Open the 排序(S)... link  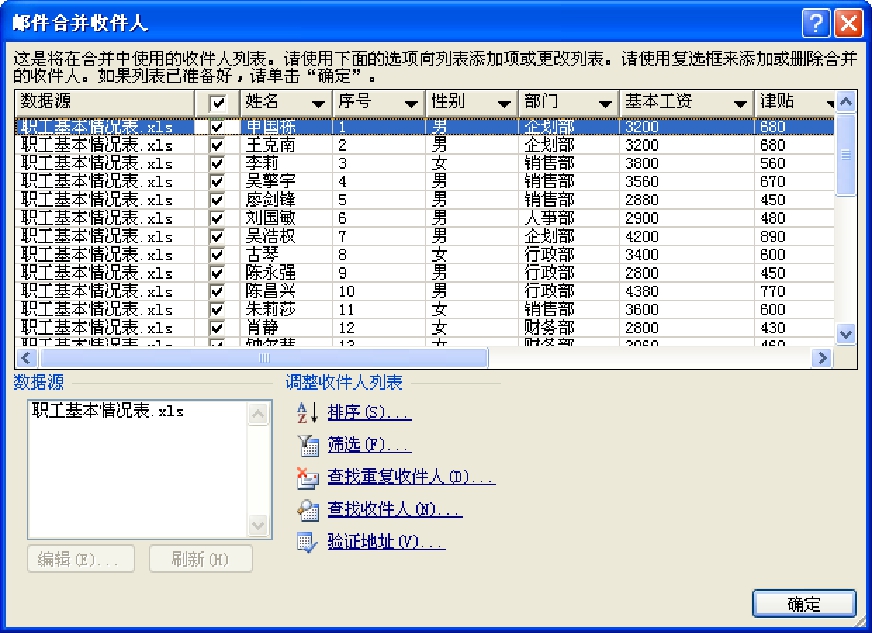pos(369,413)
